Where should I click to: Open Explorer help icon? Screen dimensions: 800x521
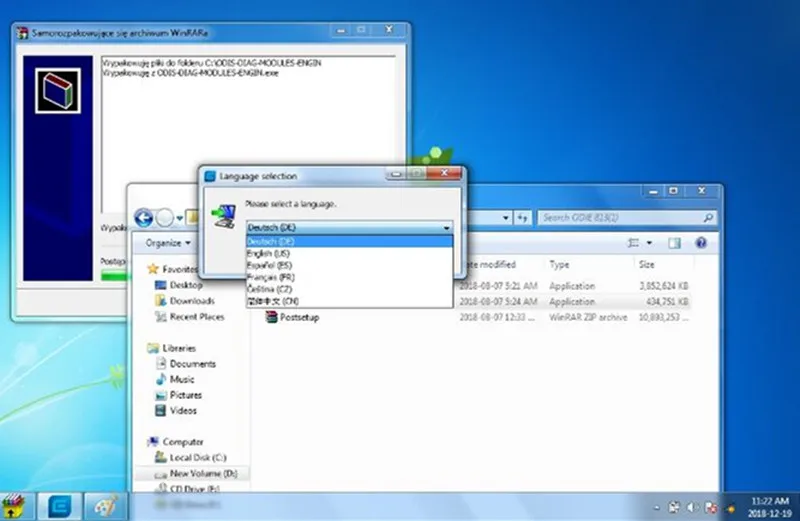pos(702,243)
